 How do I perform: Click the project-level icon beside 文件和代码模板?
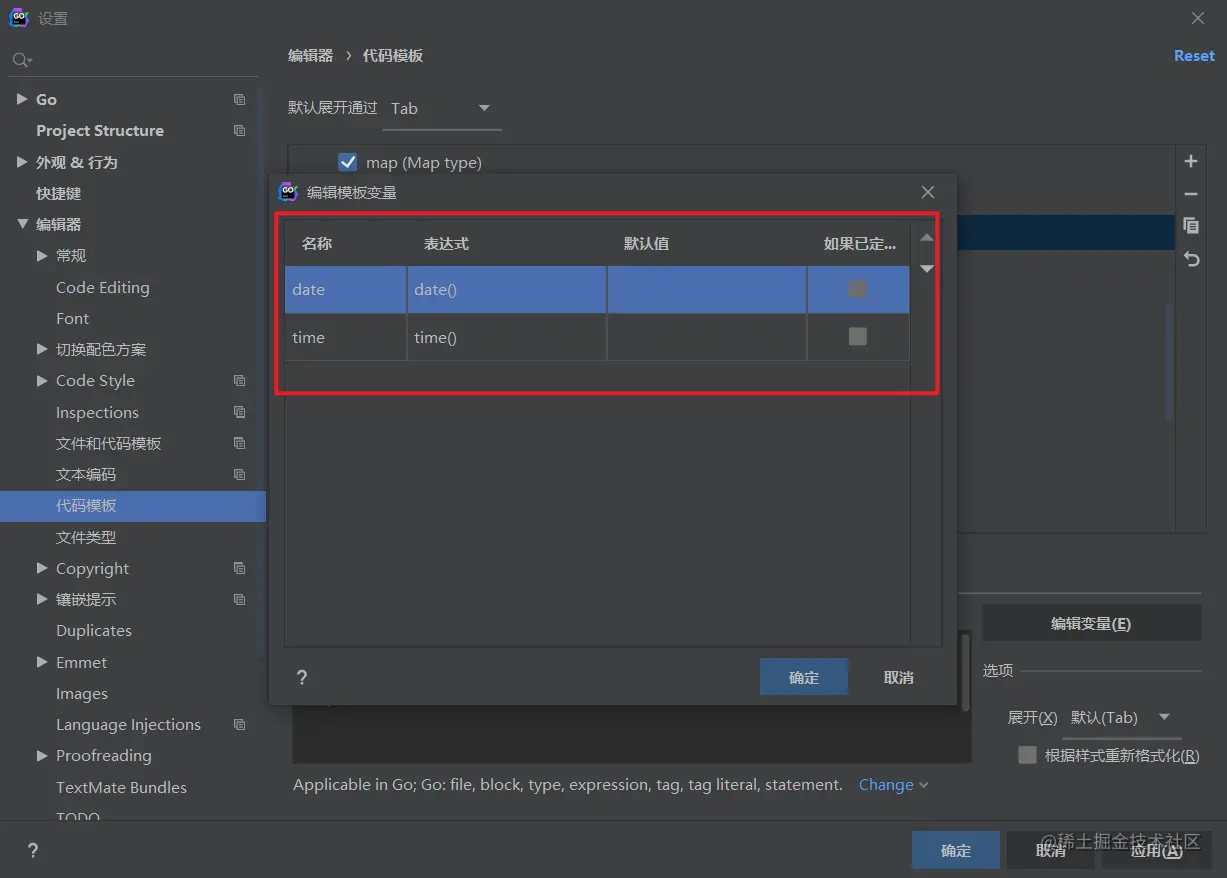pos(239,443)
